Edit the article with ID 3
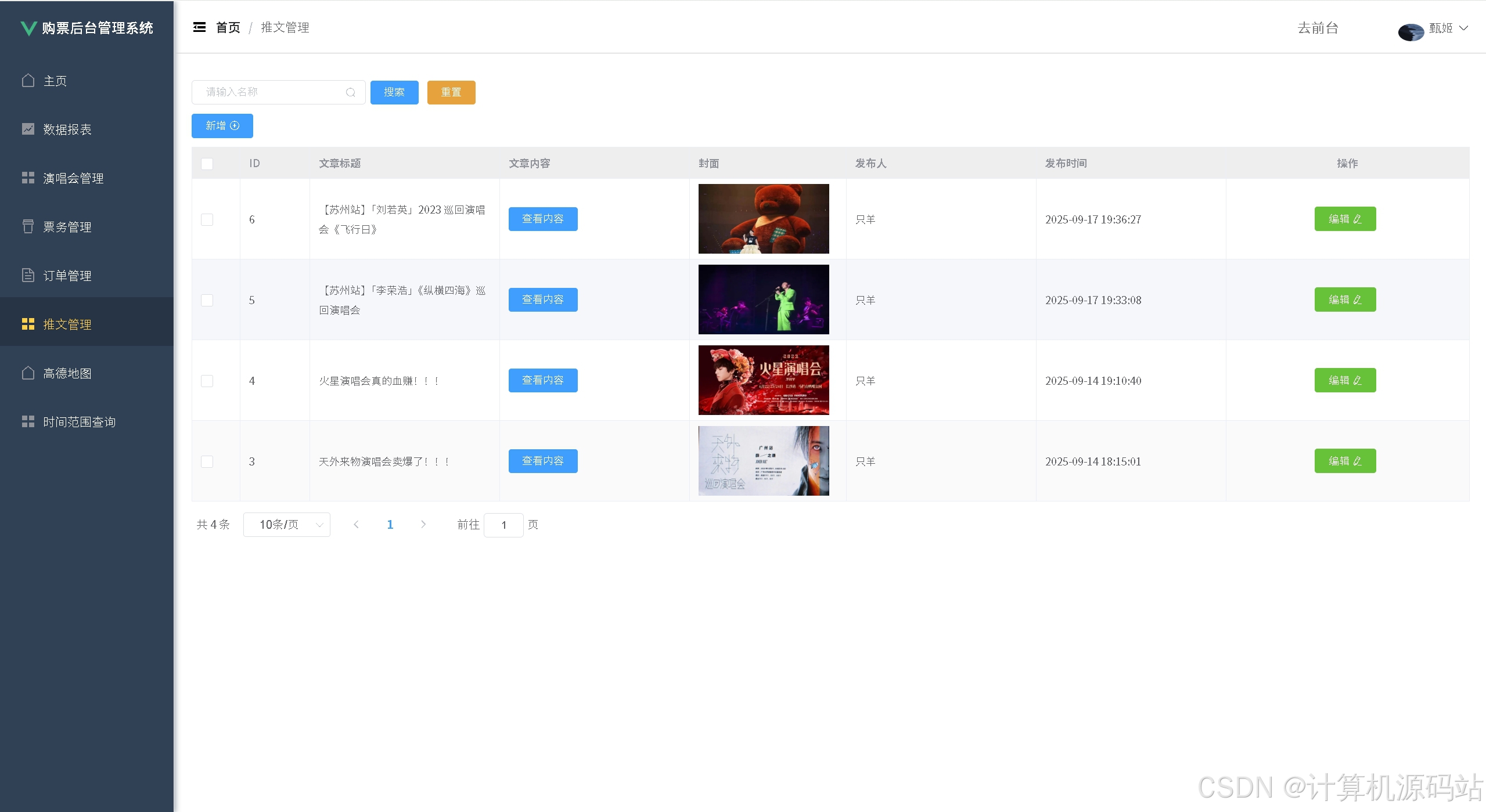1486x812 pixels. click(1345, 461)
